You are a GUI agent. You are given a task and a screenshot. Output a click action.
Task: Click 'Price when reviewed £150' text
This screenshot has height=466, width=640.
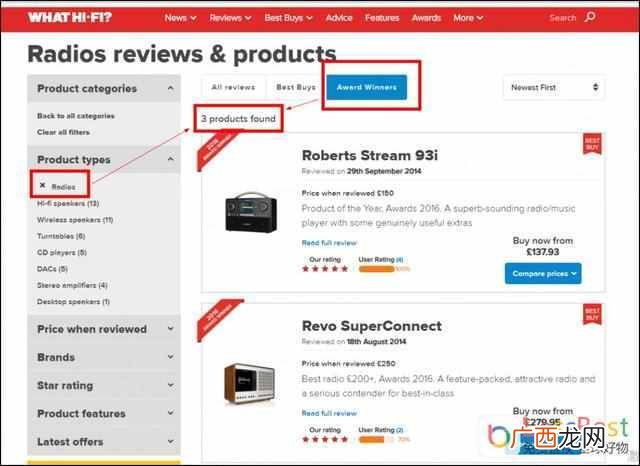tap(347, 193)
